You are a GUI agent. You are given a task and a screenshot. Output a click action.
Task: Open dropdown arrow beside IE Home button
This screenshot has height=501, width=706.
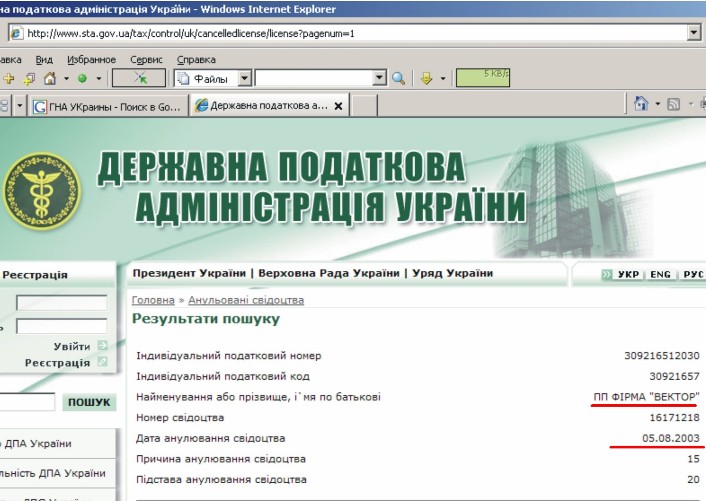tap(657, 104)
